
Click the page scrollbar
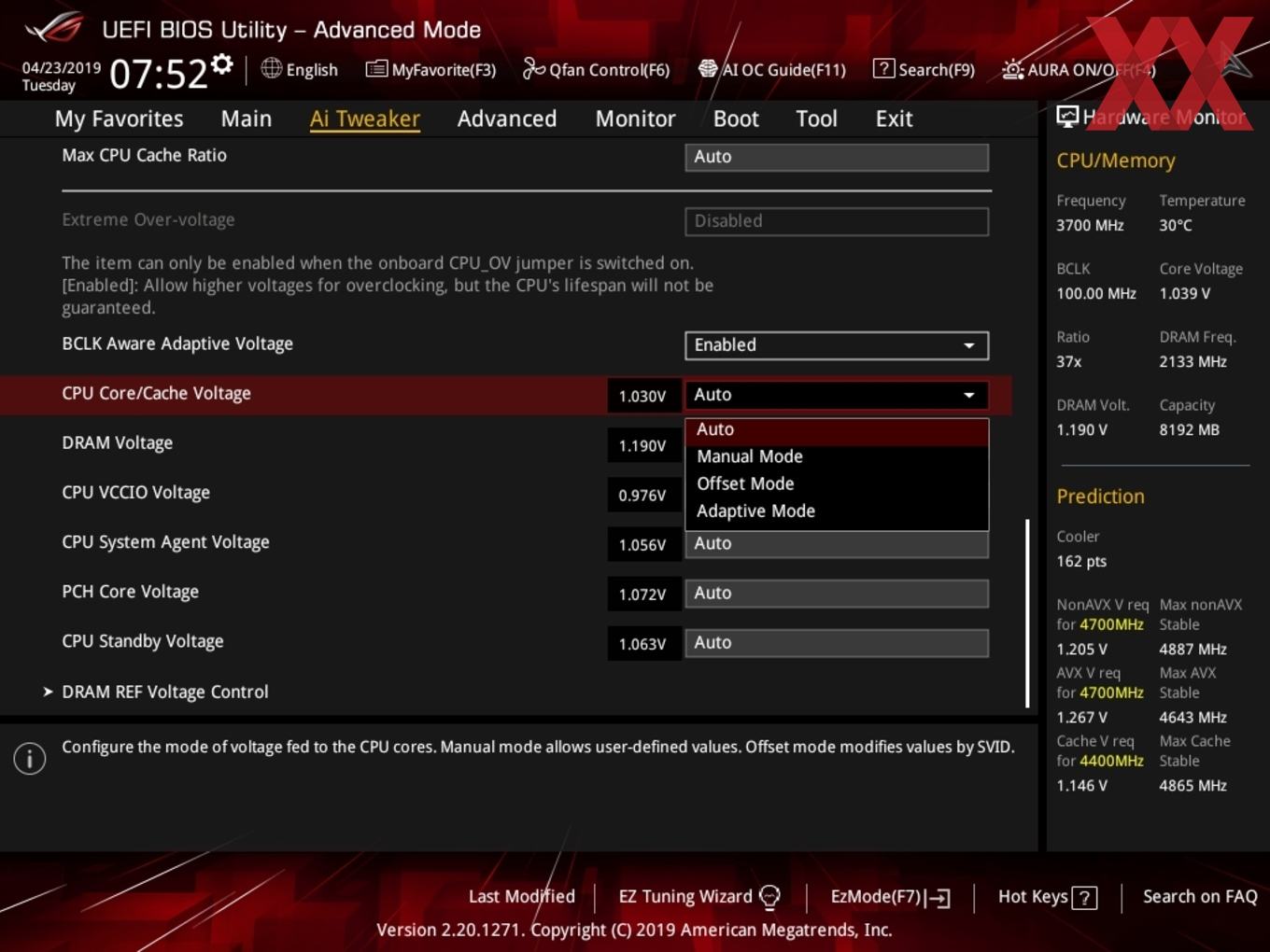click(x=1027, y=613)
